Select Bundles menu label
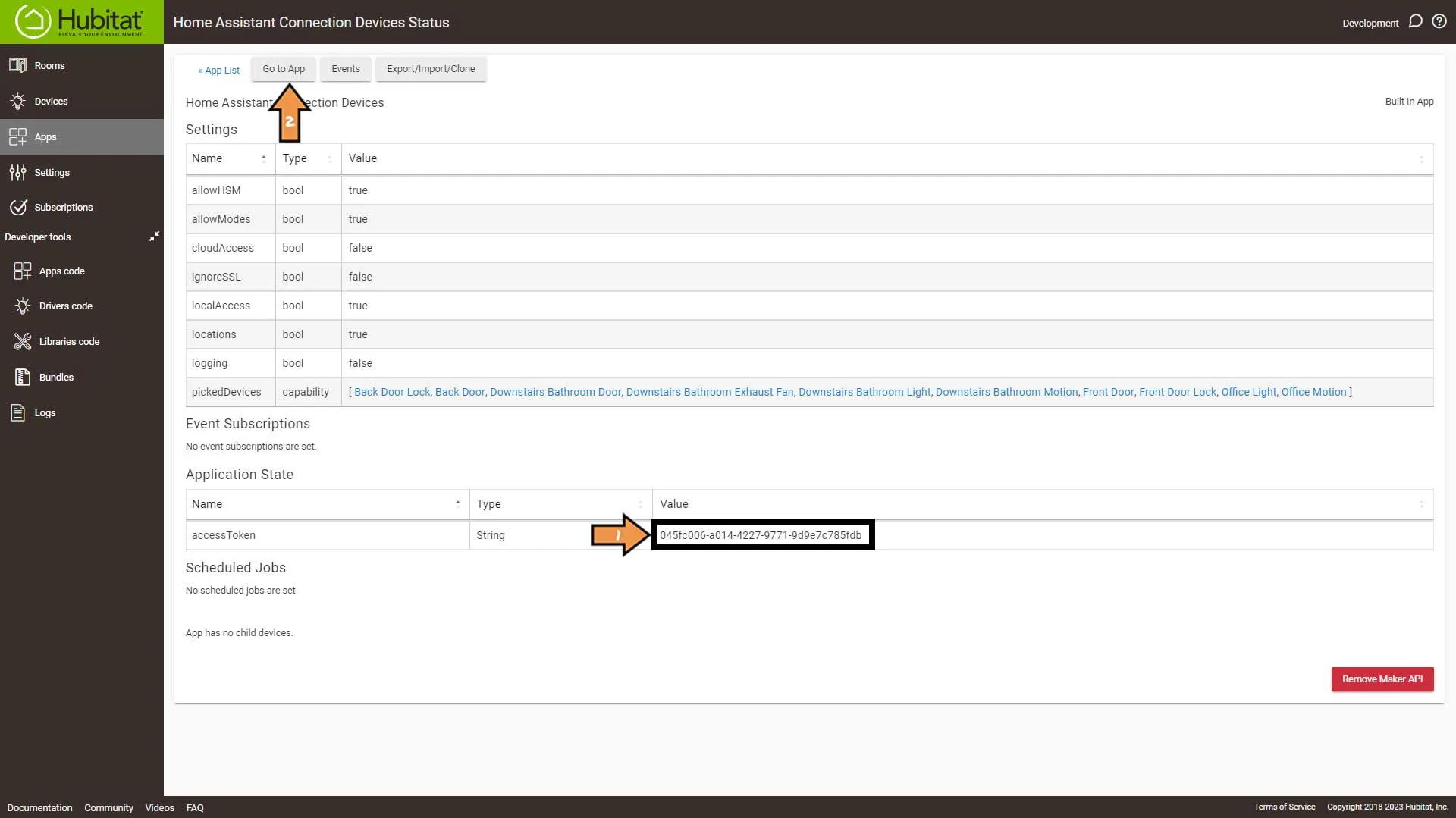The height and width of the screenshot is (818, 1456). tap(56, 378)
